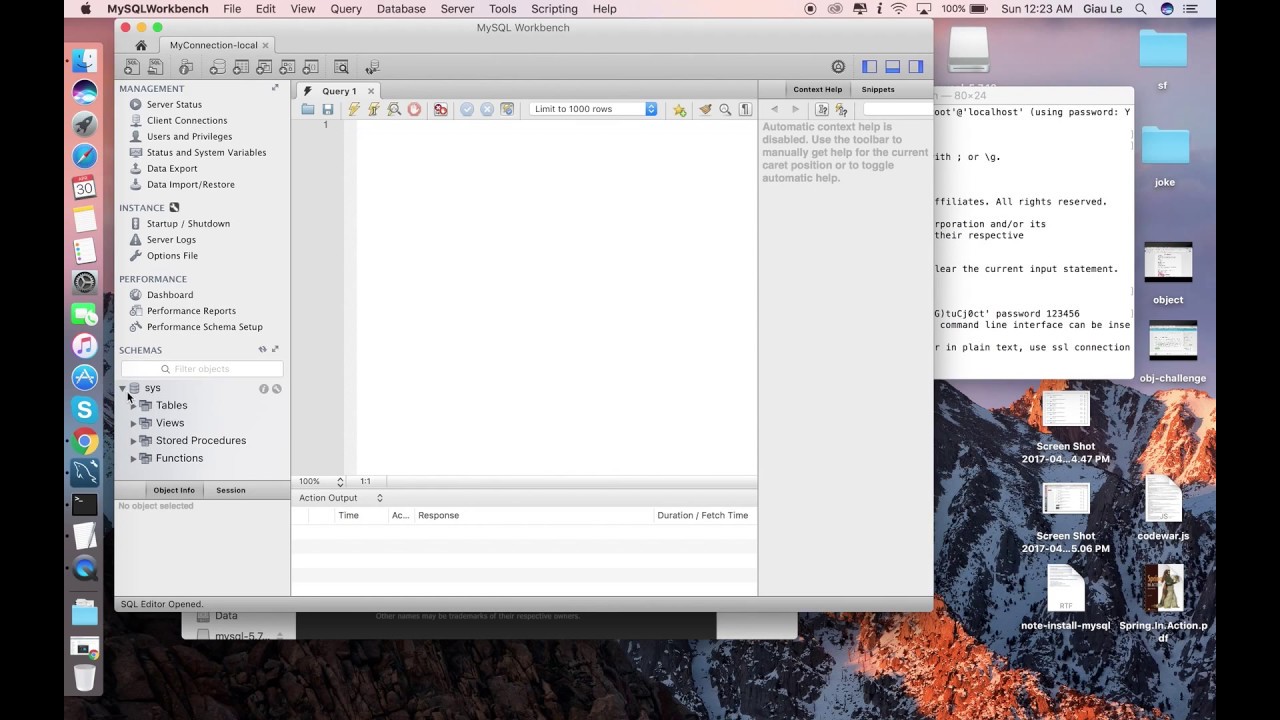
Task: Open Users and Privileges
Action: coord(189,136)
